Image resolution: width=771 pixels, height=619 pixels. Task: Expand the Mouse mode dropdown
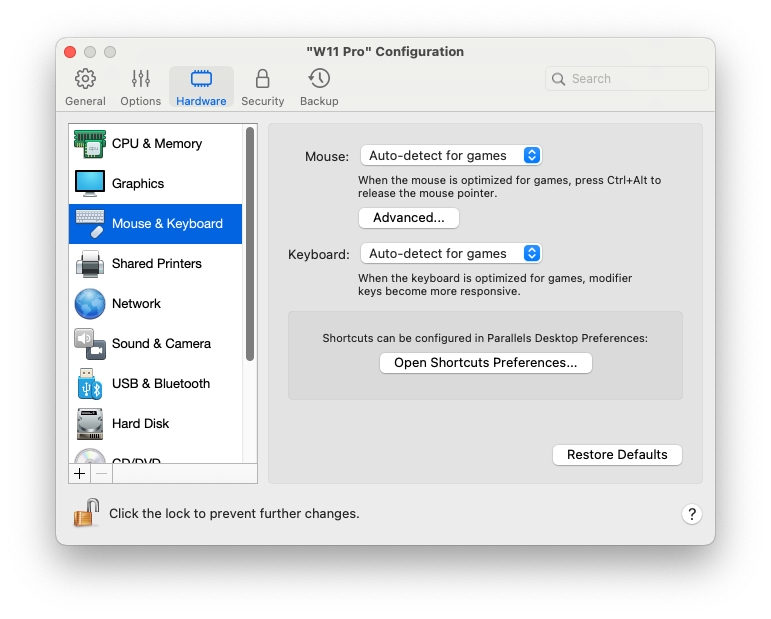point(450,155)
